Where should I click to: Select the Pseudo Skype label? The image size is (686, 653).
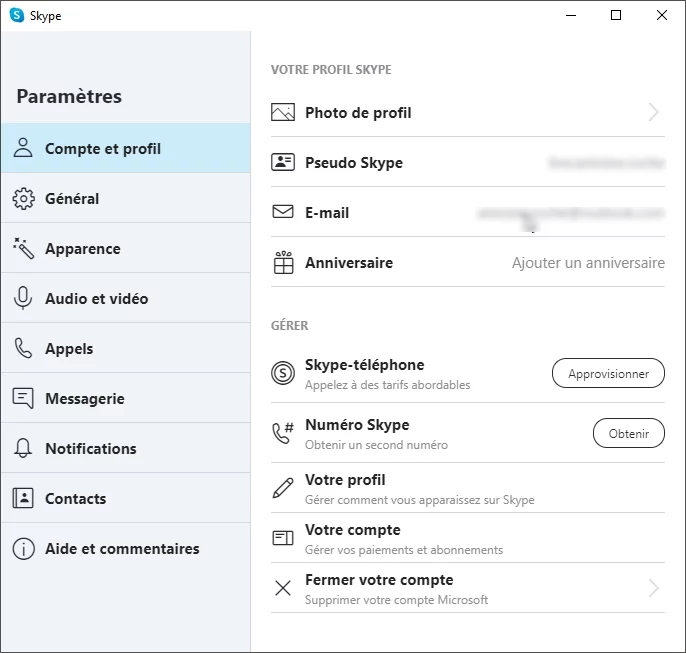click(x=354, y=163)
